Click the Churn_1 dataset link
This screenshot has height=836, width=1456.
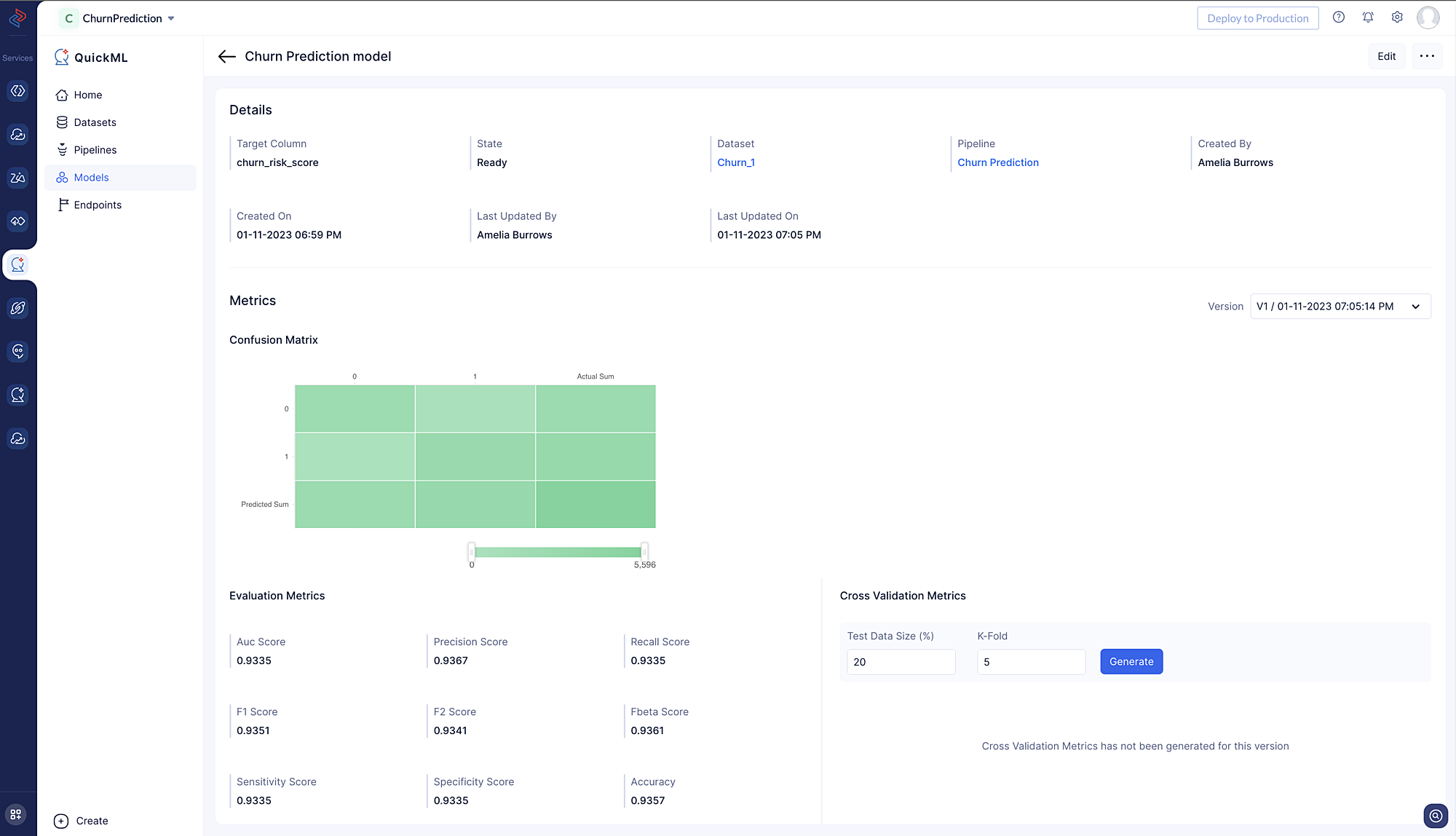[736, 162]
